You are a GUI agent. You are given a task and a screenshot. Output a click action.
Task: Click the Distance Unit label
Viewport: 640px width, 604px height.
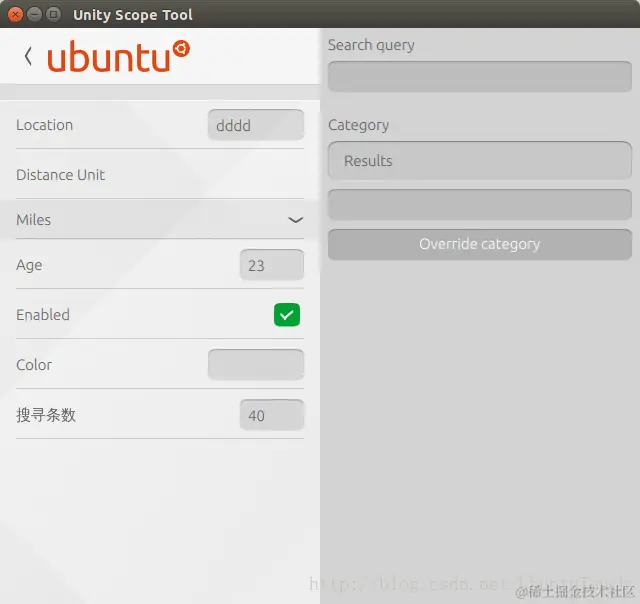pos(60,175)
